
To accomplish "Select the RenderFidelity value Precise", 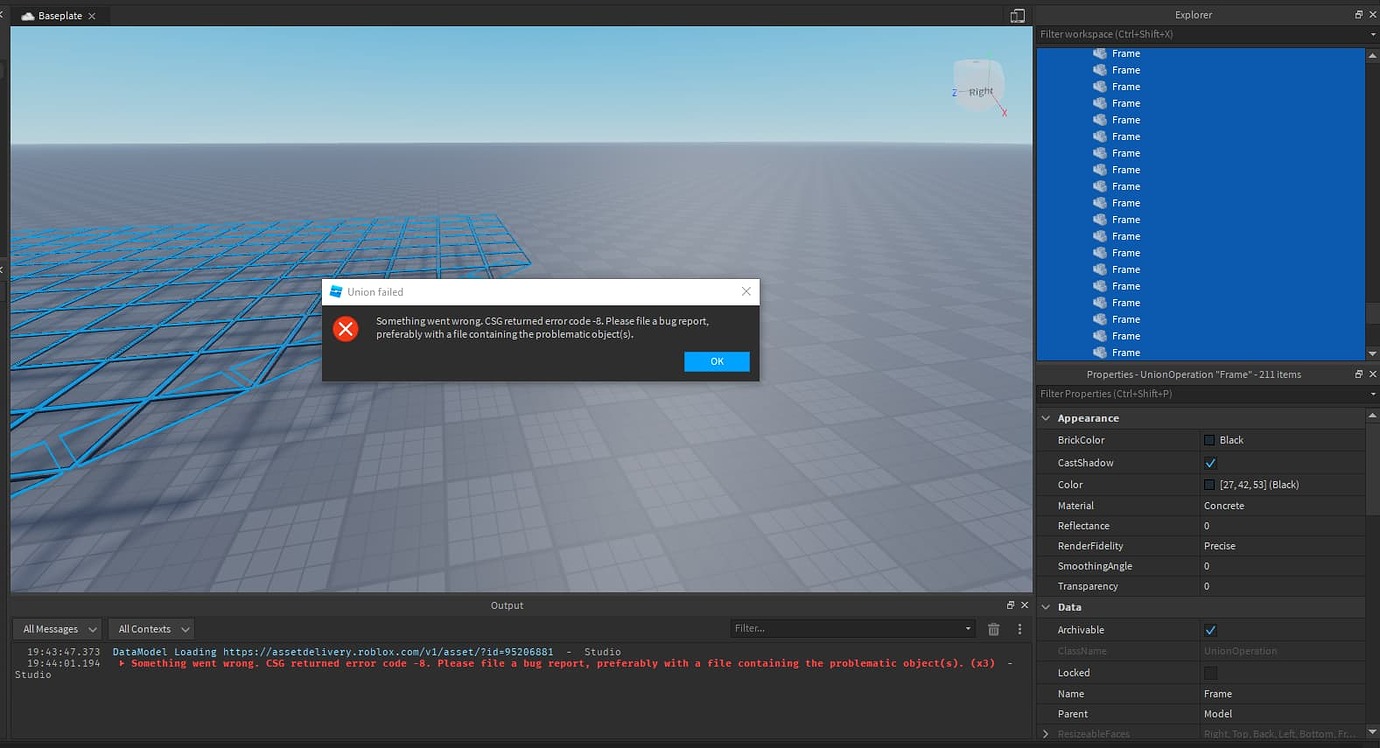I will [1219, 546].
